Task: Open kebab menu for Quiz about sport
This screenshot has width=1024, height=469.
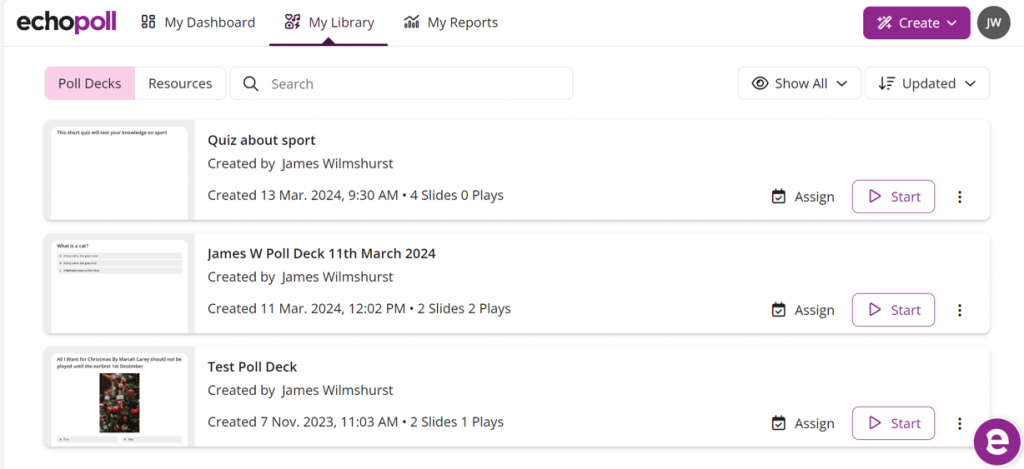Action: click(959, 197)
